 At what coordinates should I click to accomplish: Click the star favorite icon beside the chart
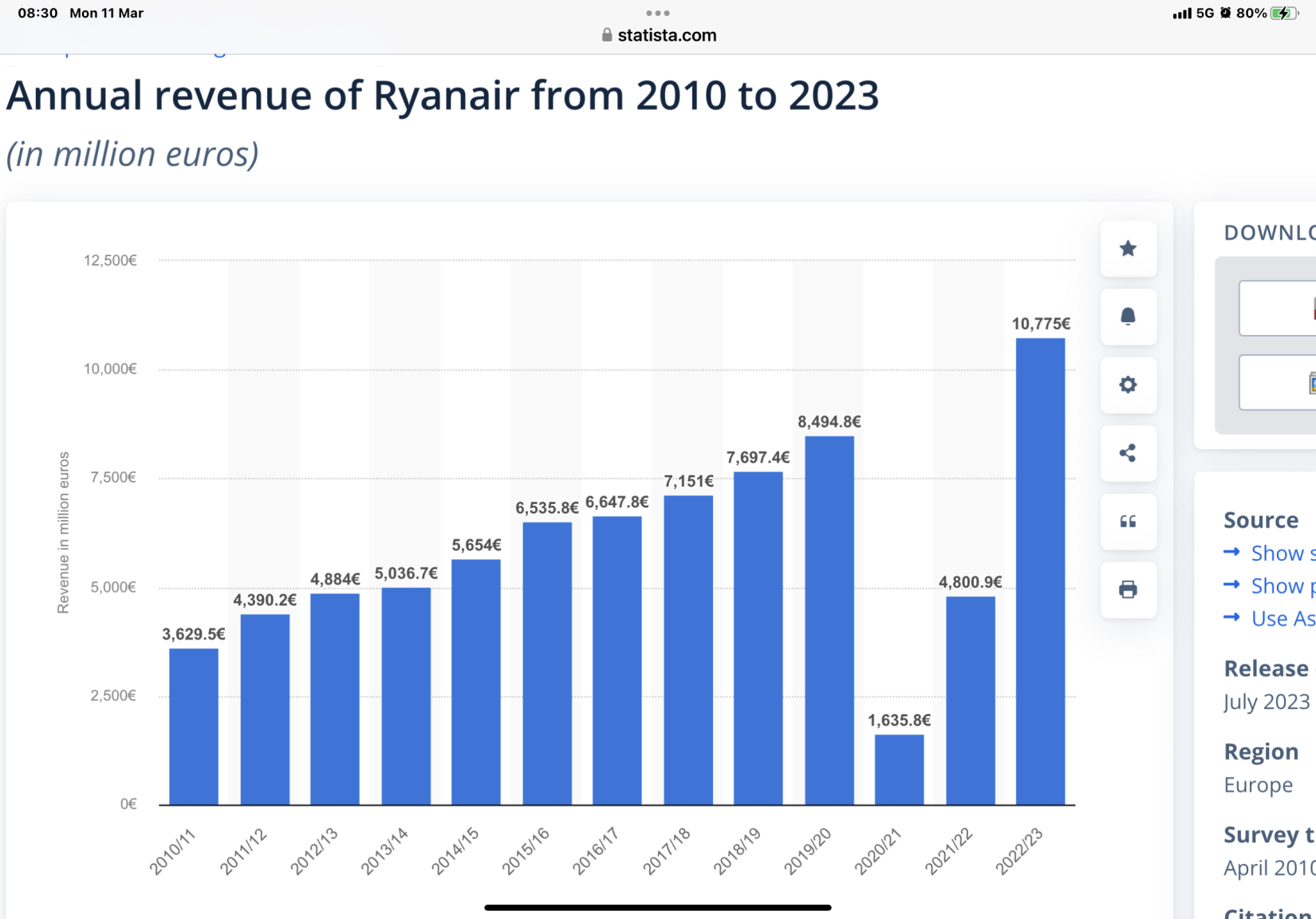click(1128, 249)
